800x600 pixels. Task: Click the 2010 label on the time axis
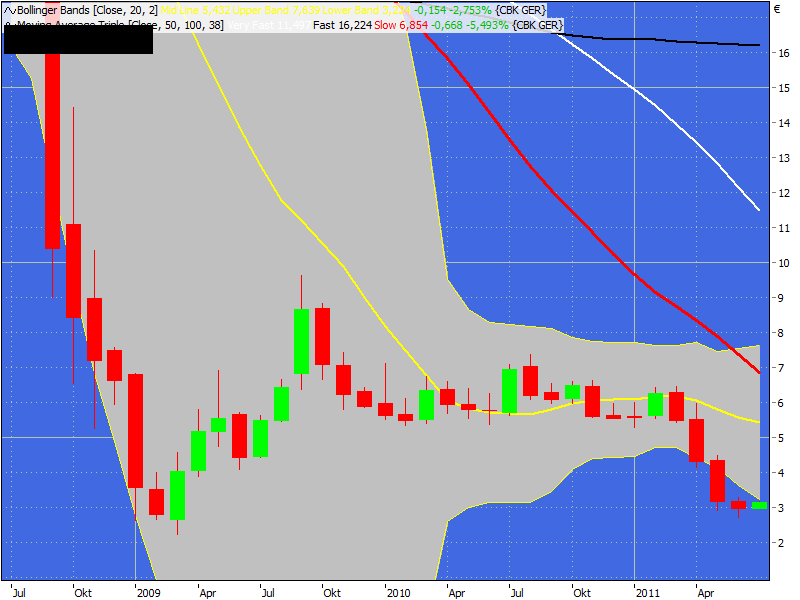[398, 593]
